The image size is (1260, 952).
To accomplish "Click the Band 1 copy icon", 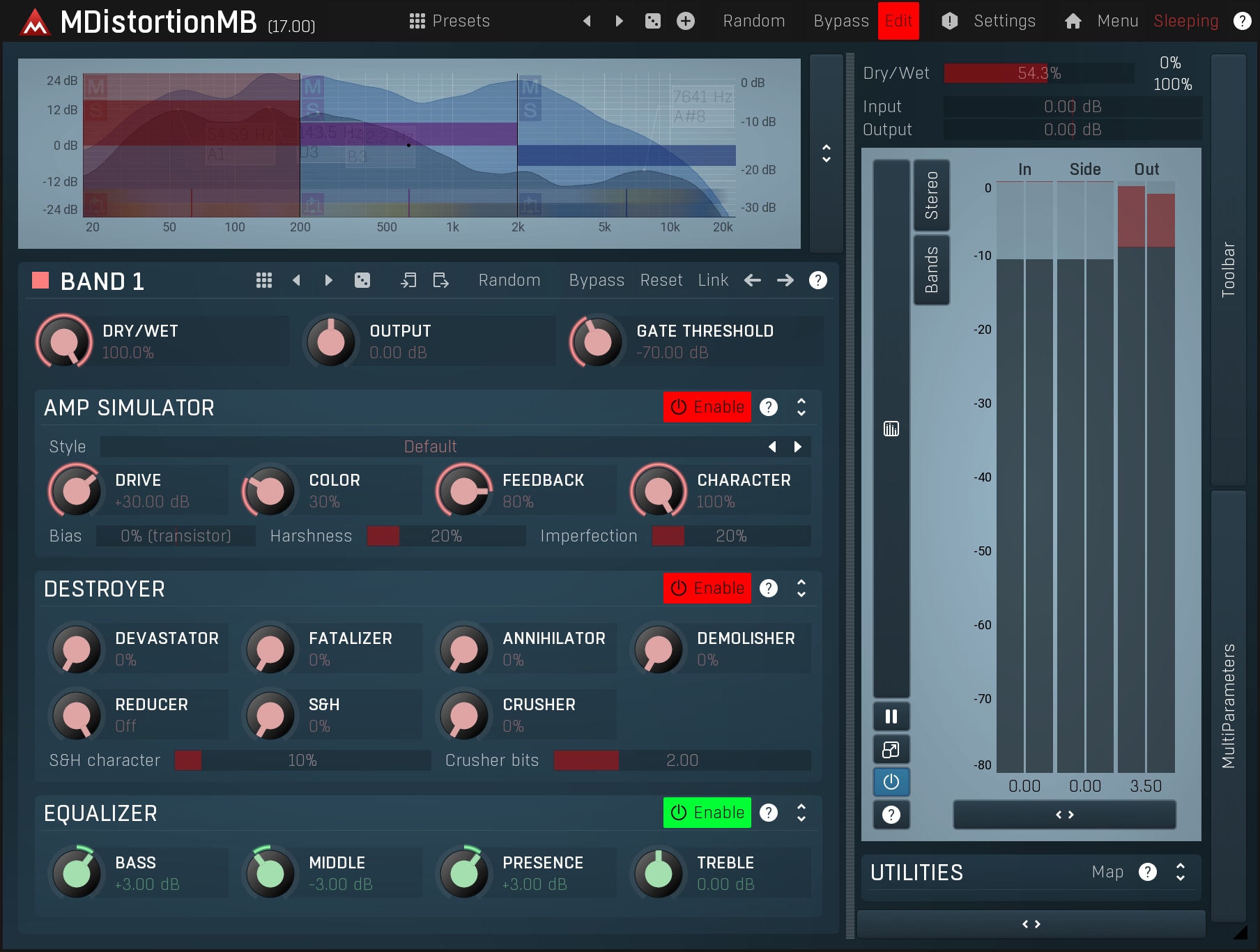I will 408,280.
